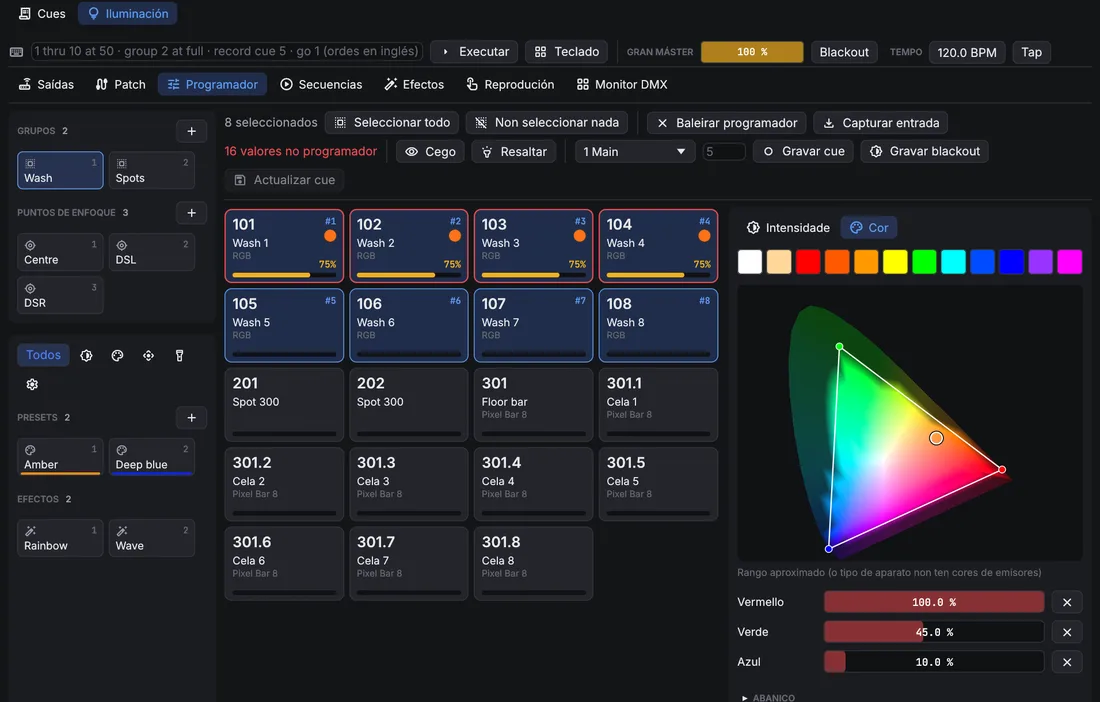
Task: Toggle Cego blind mode
Action: [430, 151]
